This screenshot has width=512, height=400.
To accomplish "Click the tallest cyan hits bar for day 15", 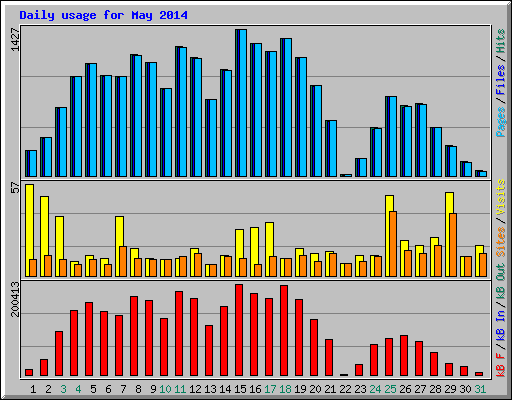I will 242,103.
